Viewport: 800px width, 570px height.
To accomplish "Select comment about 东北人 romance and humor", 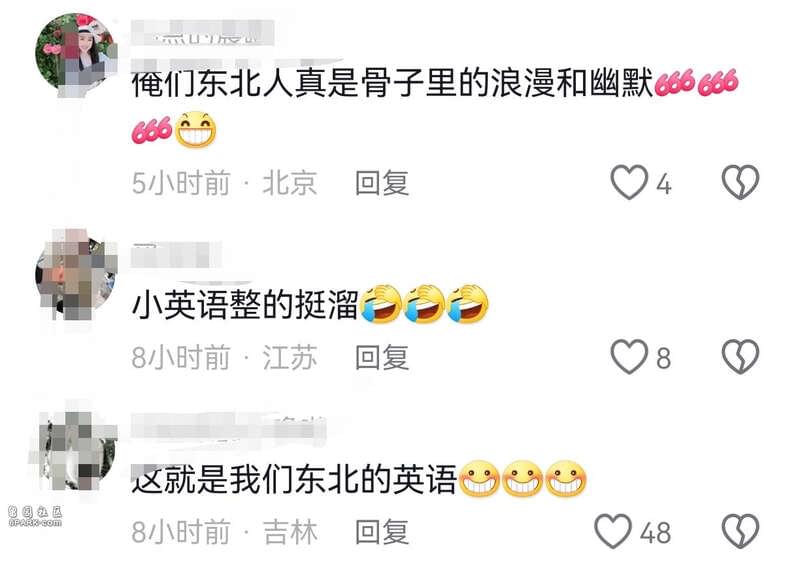I will click(x=392, y=83).
